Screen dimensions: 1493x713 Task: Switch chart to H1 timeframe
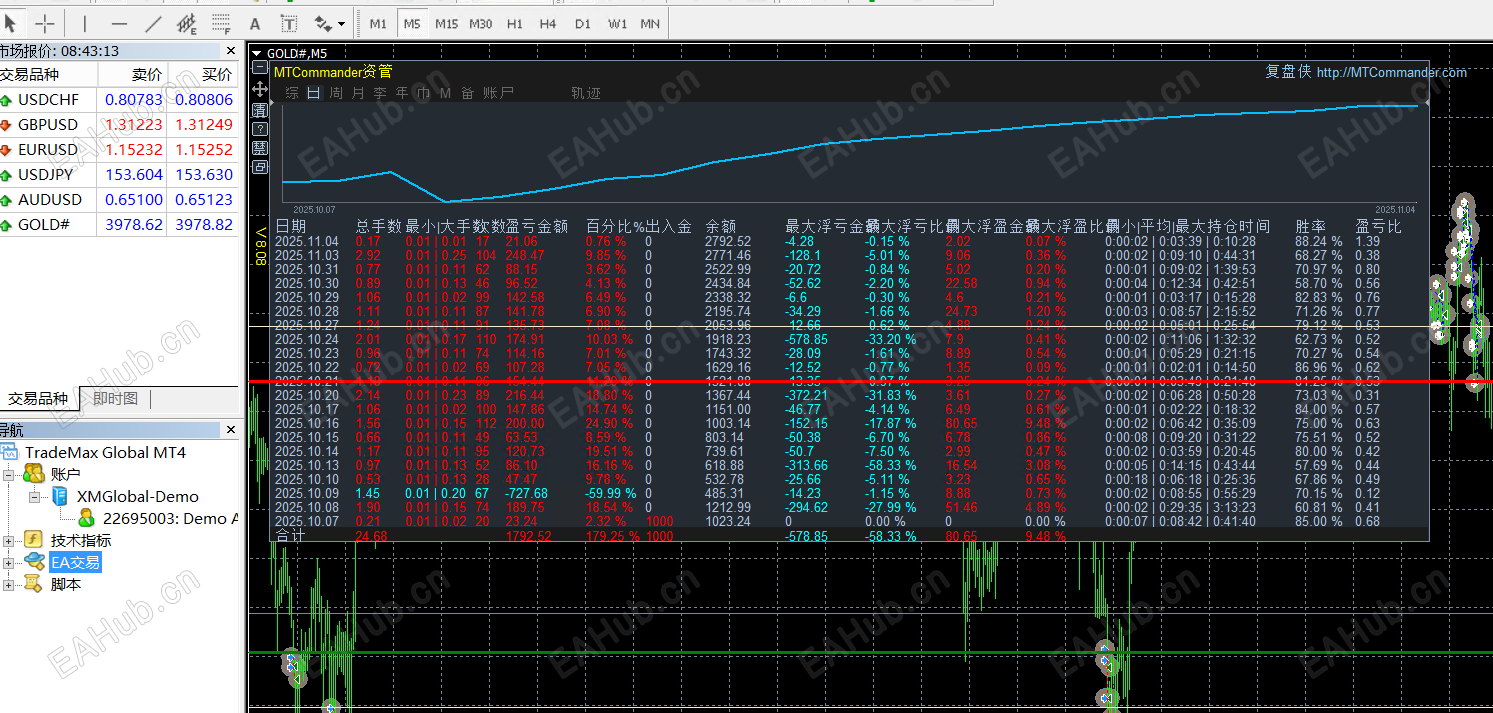coord(515,23)
